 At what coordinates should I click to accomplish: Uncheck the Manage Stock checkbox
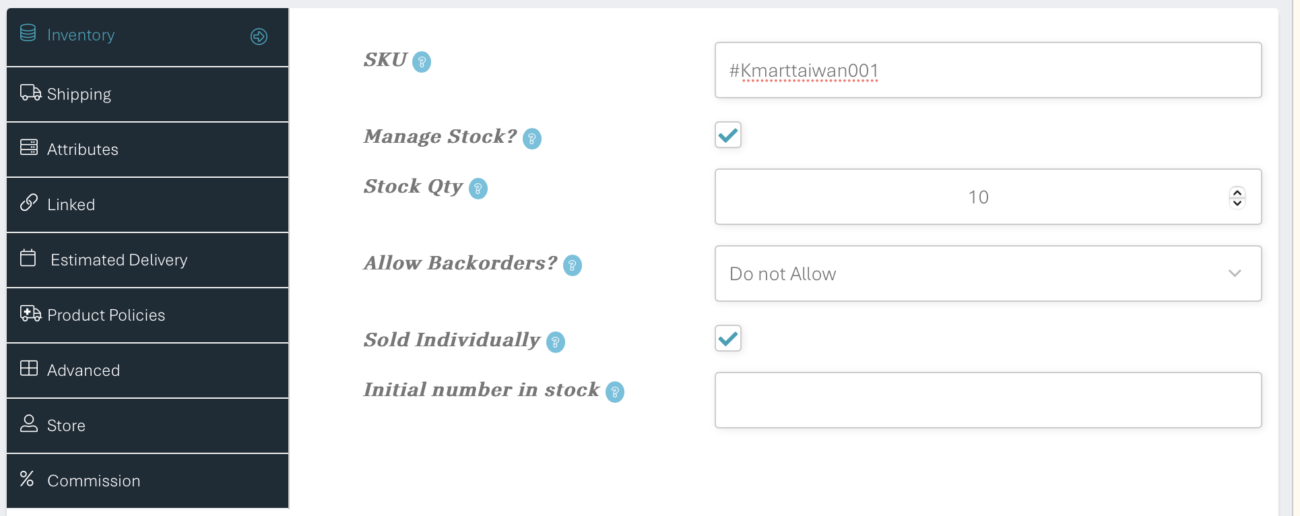(728, 135)
